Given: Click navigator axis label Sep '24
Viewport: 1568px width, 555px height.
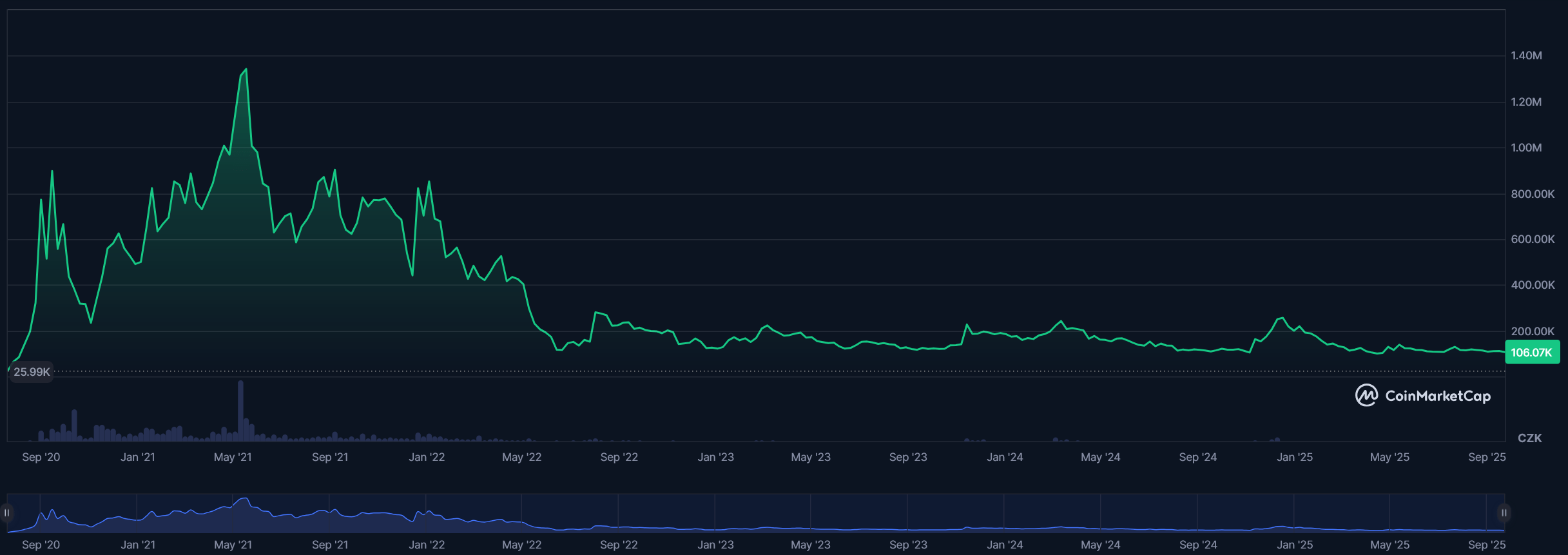Looking at the screenshot, I should click(x=1197, y=545).
